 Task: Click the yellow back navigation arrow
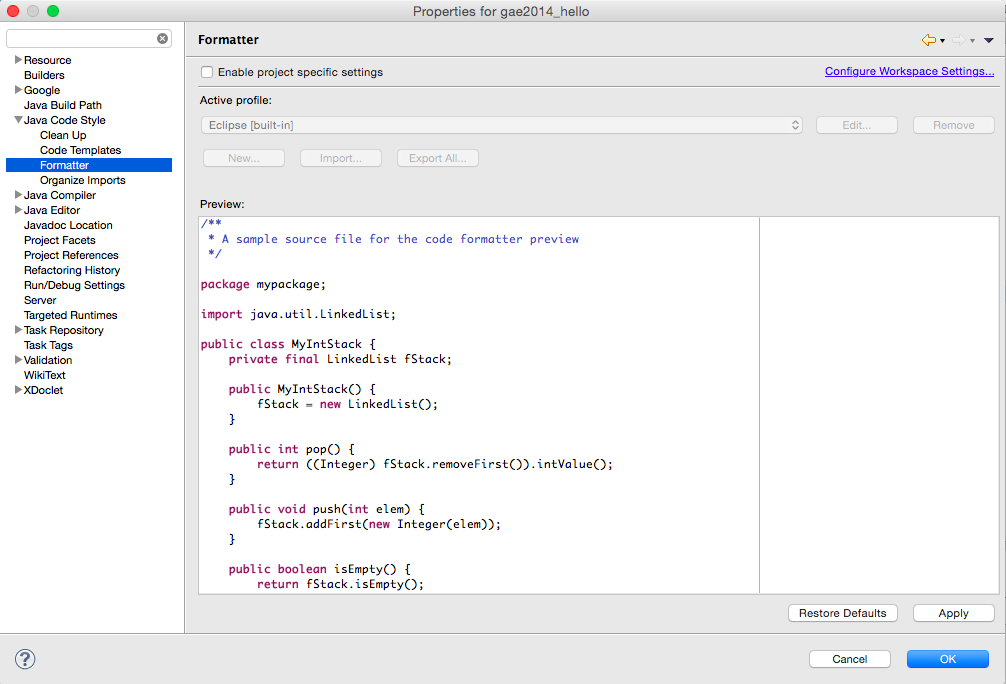coord(929,40)
